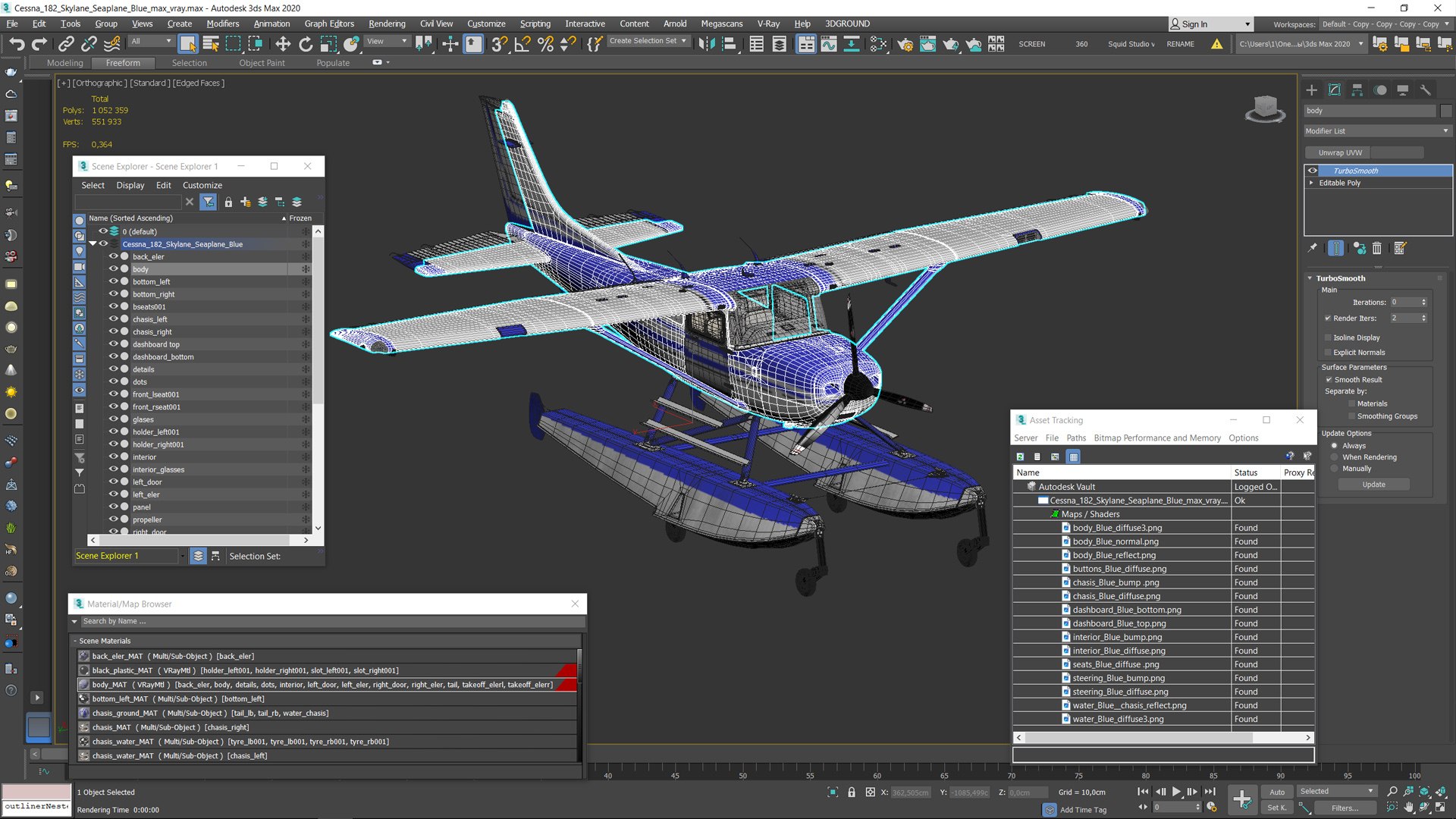1456x819 pixels.
Task: Click the Undo arrow in main toolbar
Action: [17, 44]
